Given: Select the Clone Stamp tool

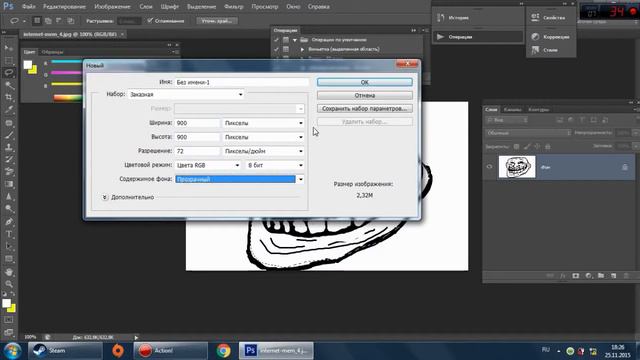Looking at the screenshot, I should [9, 147].
